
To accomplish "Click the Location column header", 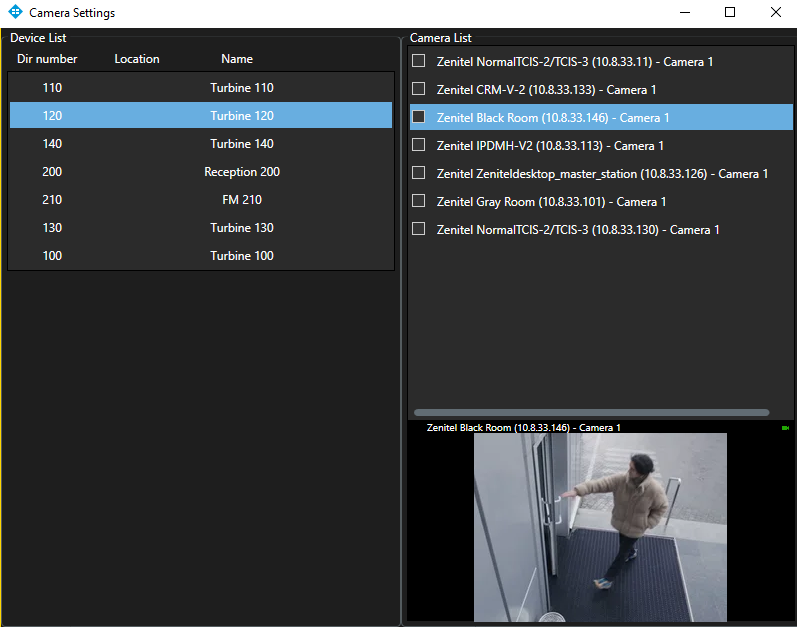I will pyautogui.click(x=137, y=59).
